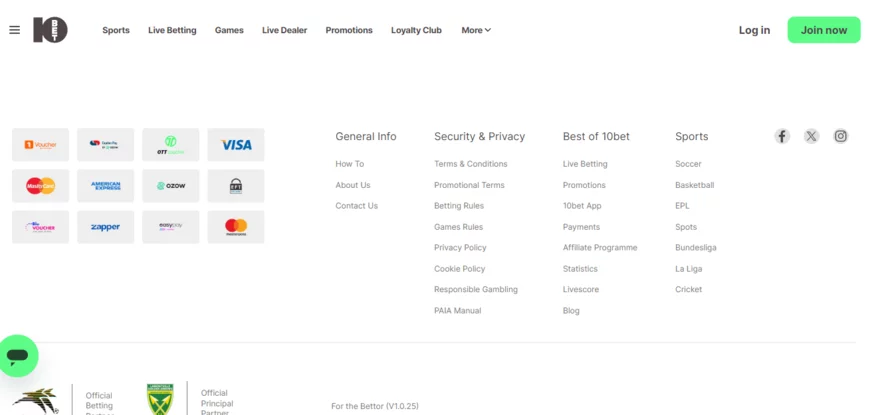The image size is (880, 415).
Task: Click the OTT Voucher payment tile
Action: click(171, 145)
